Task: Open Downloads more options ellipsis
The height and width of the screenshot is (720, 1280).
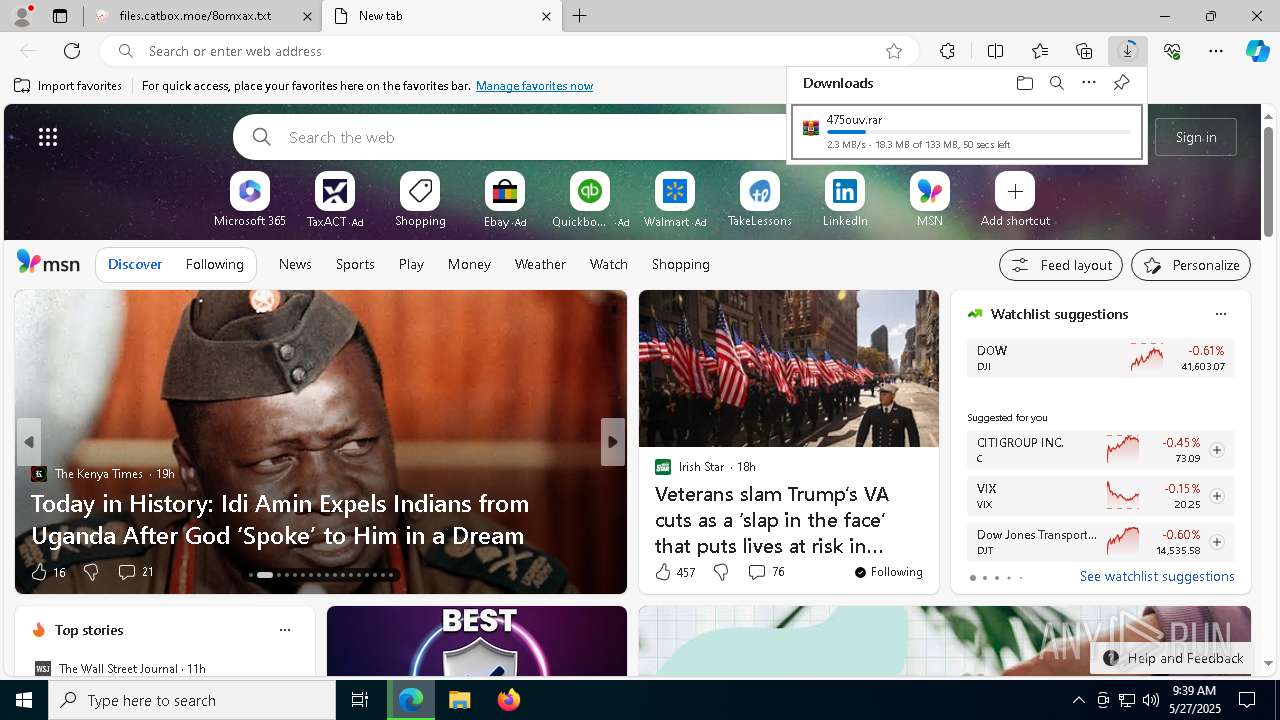Action: click(1089, 83)
